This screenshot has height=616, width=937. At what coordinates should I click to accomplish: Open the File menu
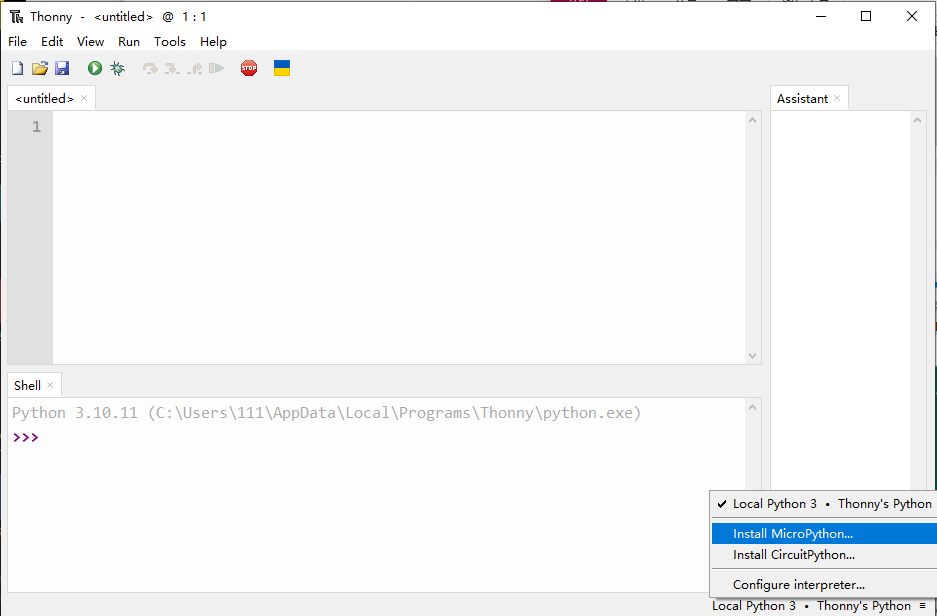pos(17,41)
